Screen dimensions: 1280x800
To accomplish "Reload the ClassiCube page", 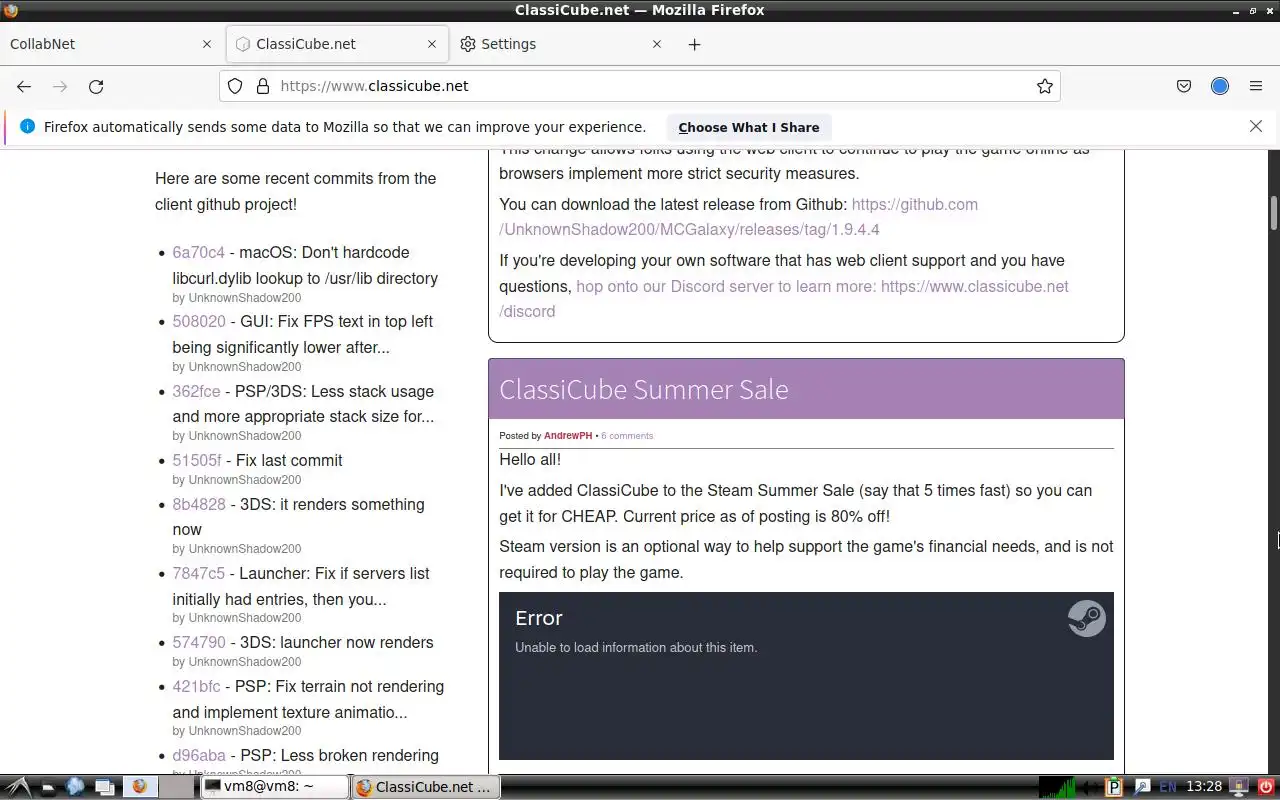I will click(x=96, y=86).
